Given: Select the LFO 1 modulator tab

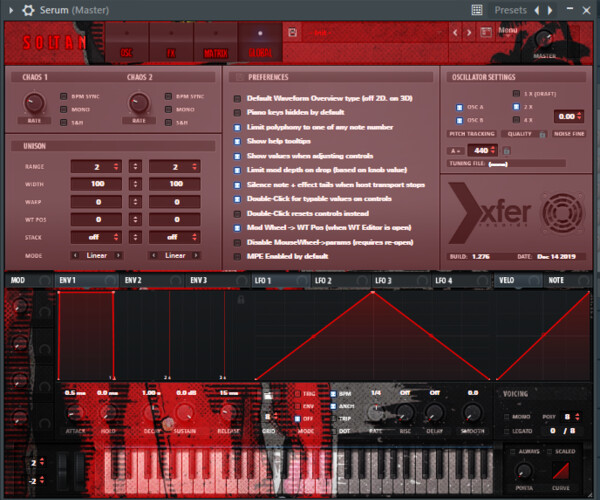Looking at the screenshot, I should (x=280, y=280).
